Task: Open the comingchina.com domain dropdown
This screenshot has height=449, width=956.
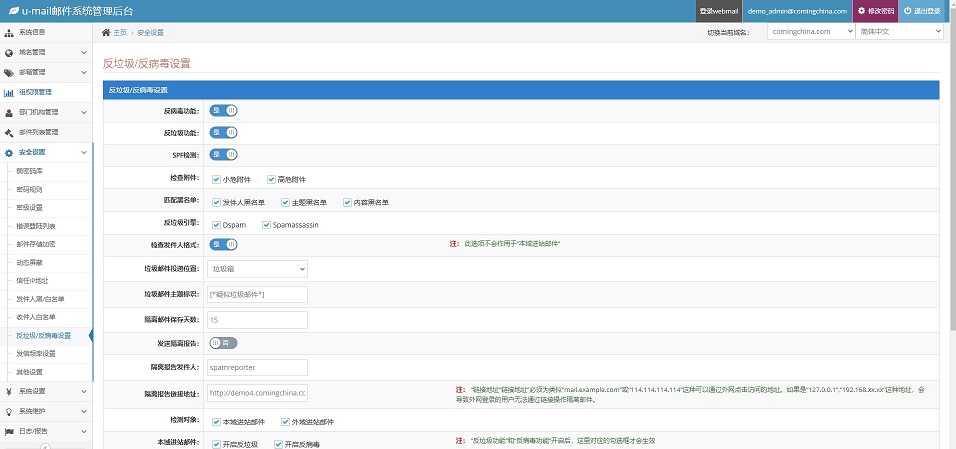Action: point(811,32)
